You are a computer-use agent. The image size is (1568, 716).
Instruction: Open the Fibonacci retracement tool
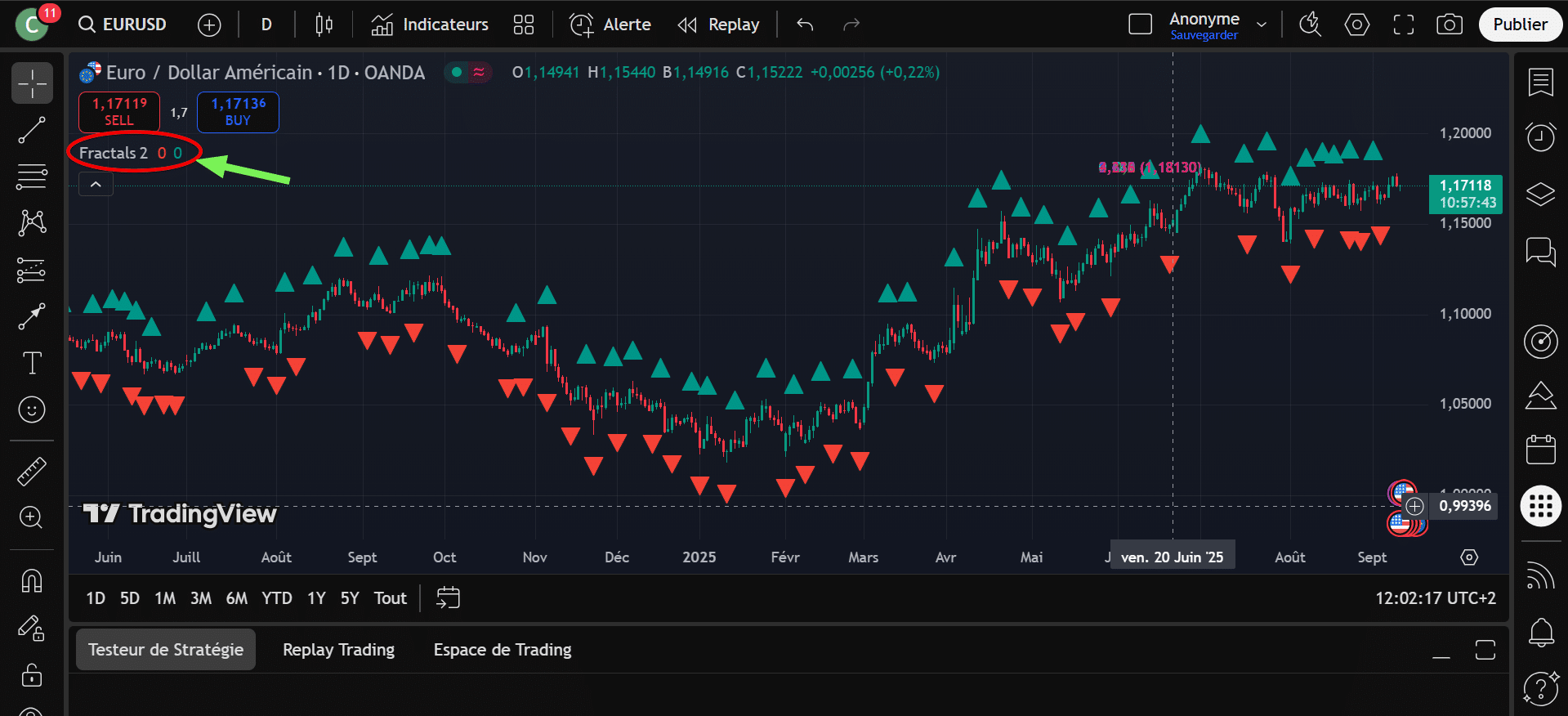click(32, 176)
